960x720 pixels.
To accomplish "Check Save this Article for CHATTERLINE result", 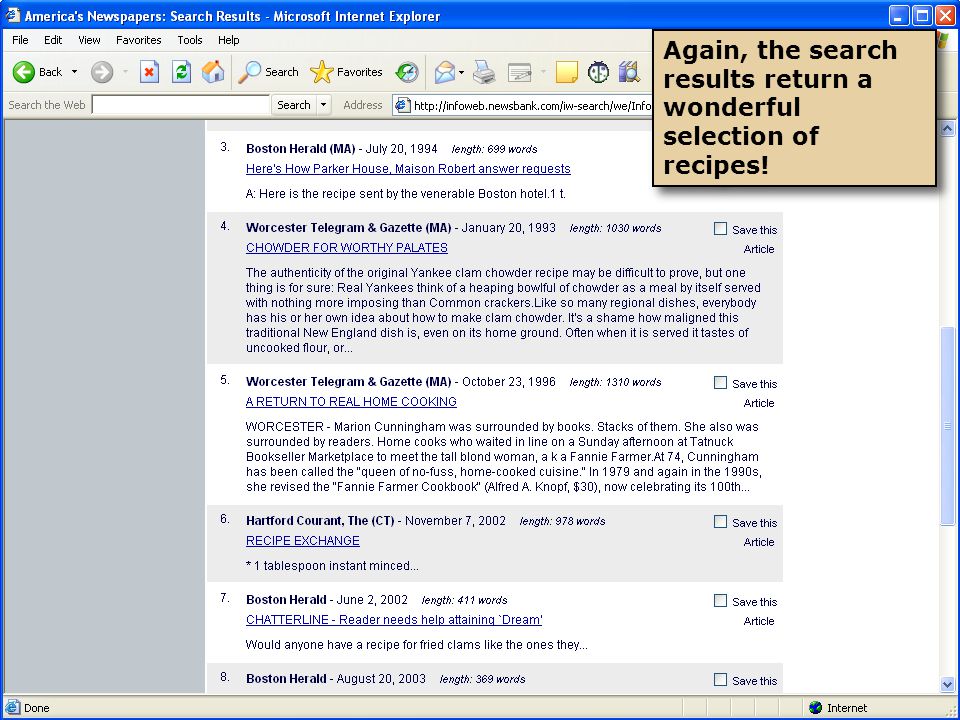I will pyautogui.click(x=721, y=601).
